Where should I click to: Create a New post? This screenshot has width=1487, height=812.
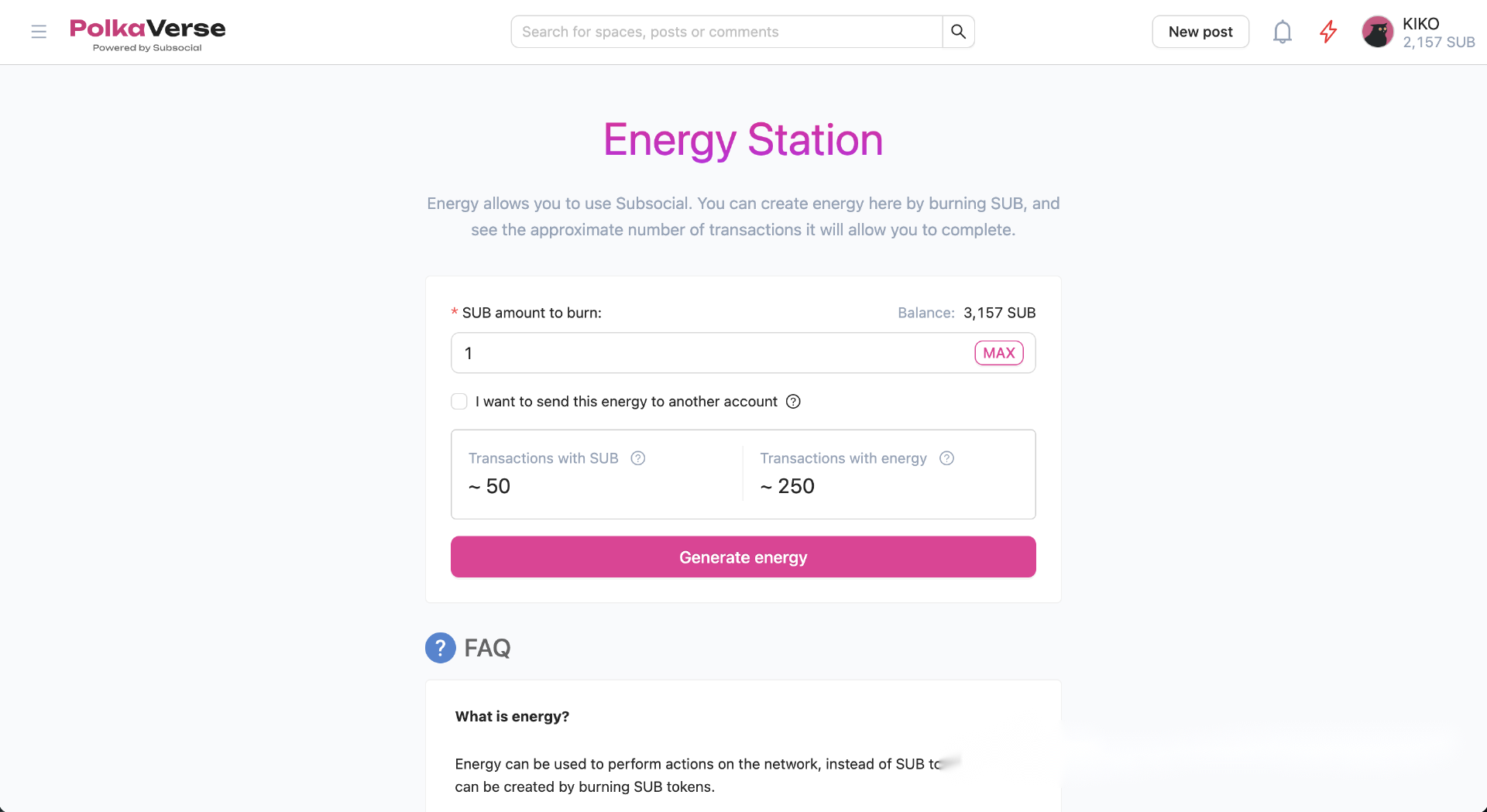[1200, 32]
